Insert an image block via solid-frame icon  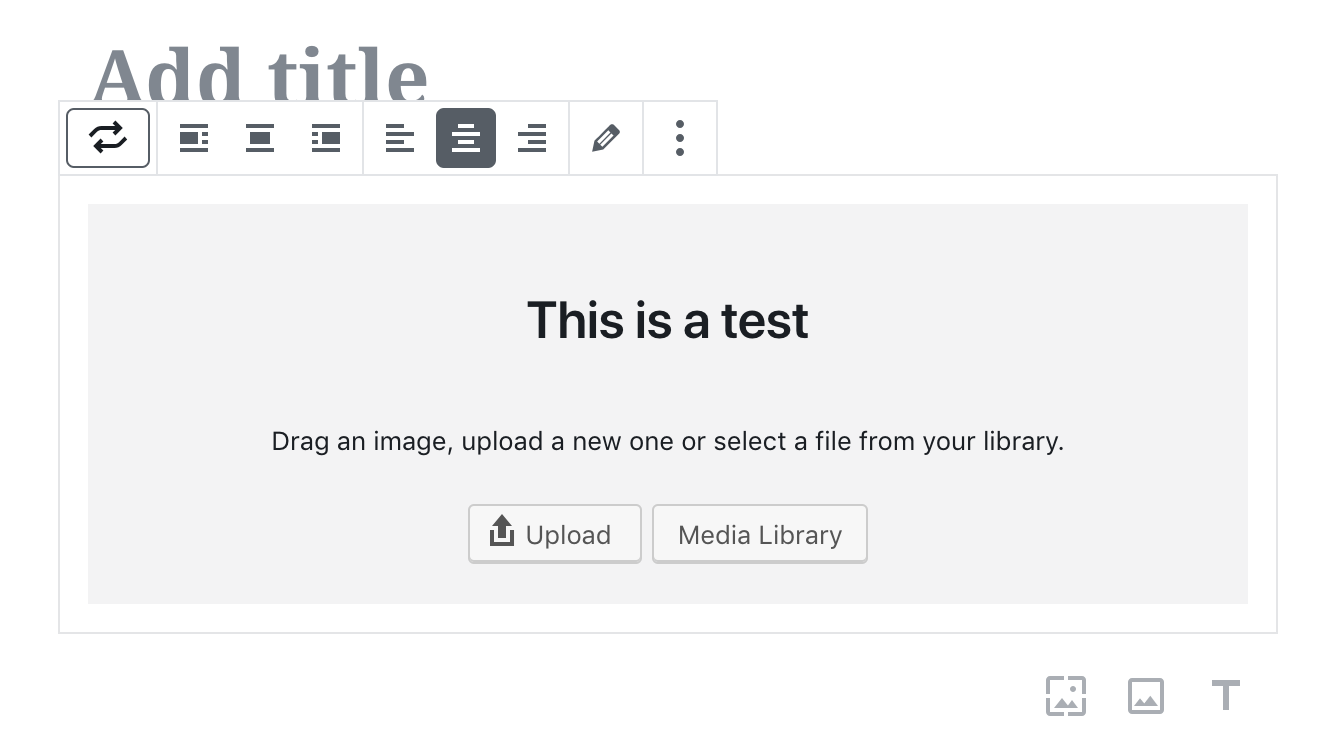(x=1146, y=696)
